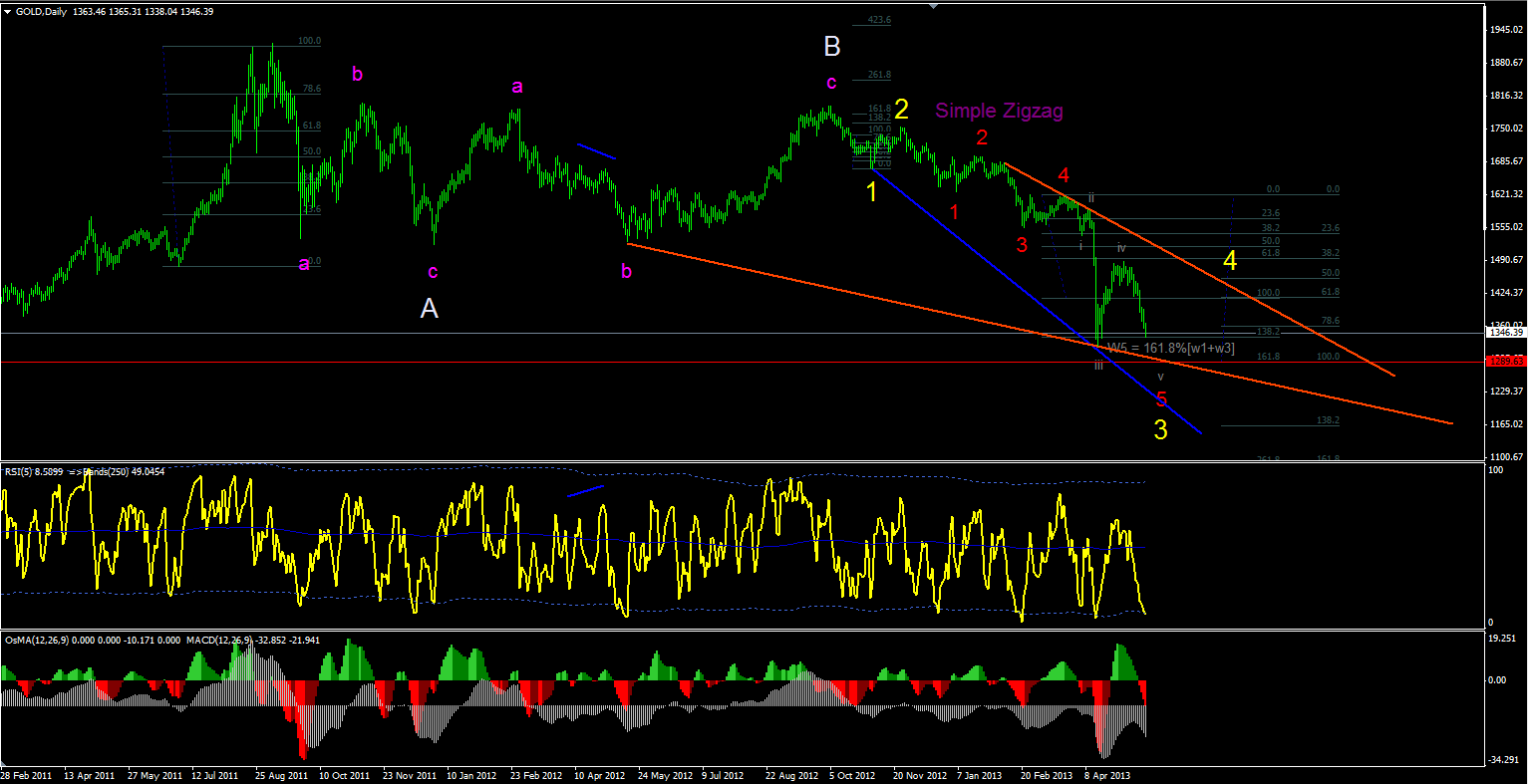This screenshot has width=1528, height=784.
Task: Click the '27 May 2011' date label
Action: coord(154,775)
